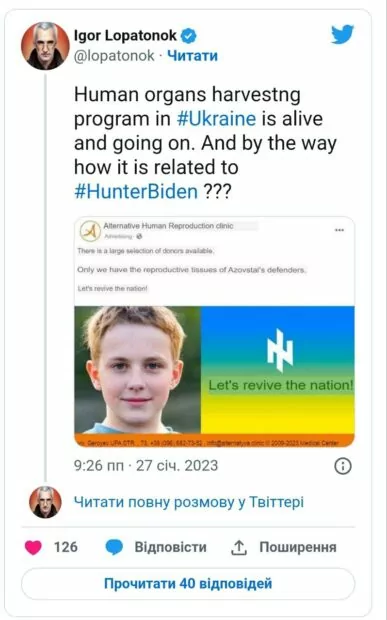Open Читати повну розмову у Твіттері

point(189,502)
